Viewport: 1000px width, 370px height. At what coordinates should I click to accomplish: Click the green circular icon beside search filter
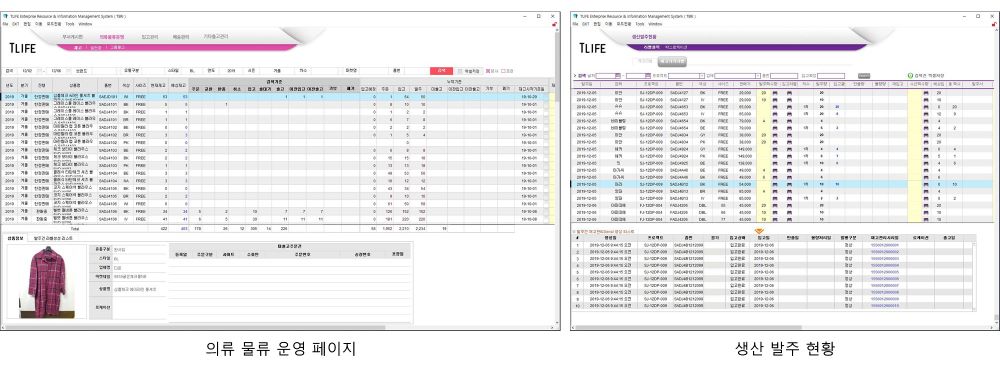click(910, 75)
